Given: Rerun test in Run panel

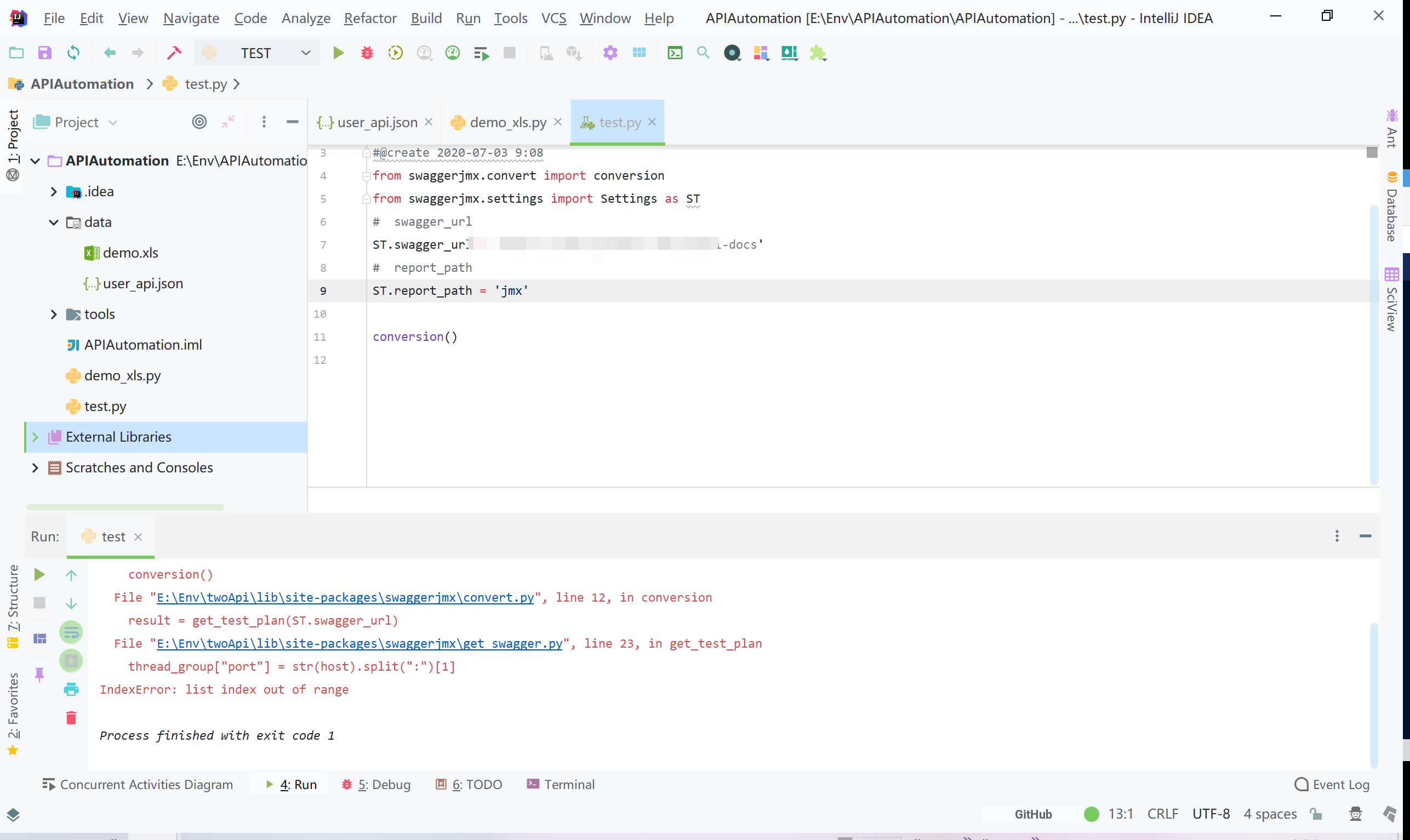Looking at the screenshot, I should coord(39,575).
